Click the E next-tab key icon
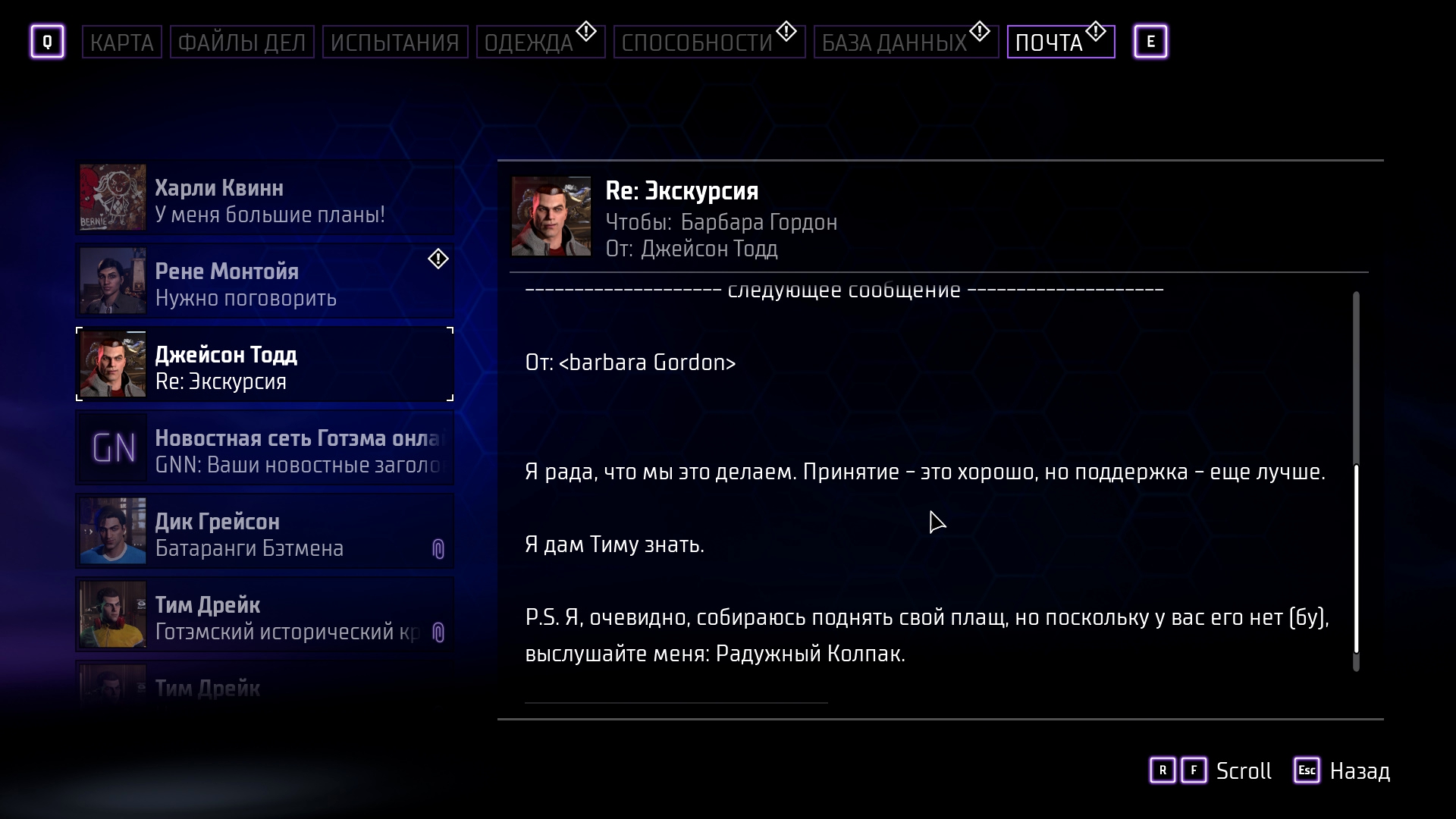Screen dimensions: 1456x819 (1150, 42)
